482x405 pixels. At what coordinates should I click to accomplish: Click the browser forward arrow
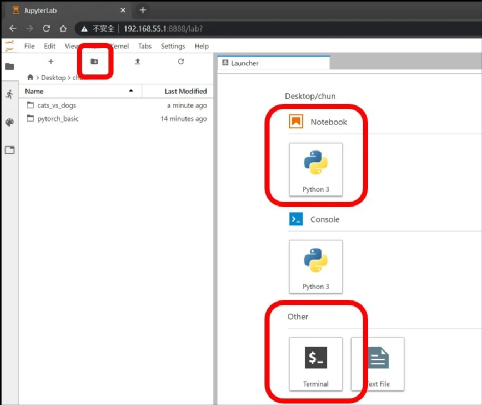tap(30, 29)
